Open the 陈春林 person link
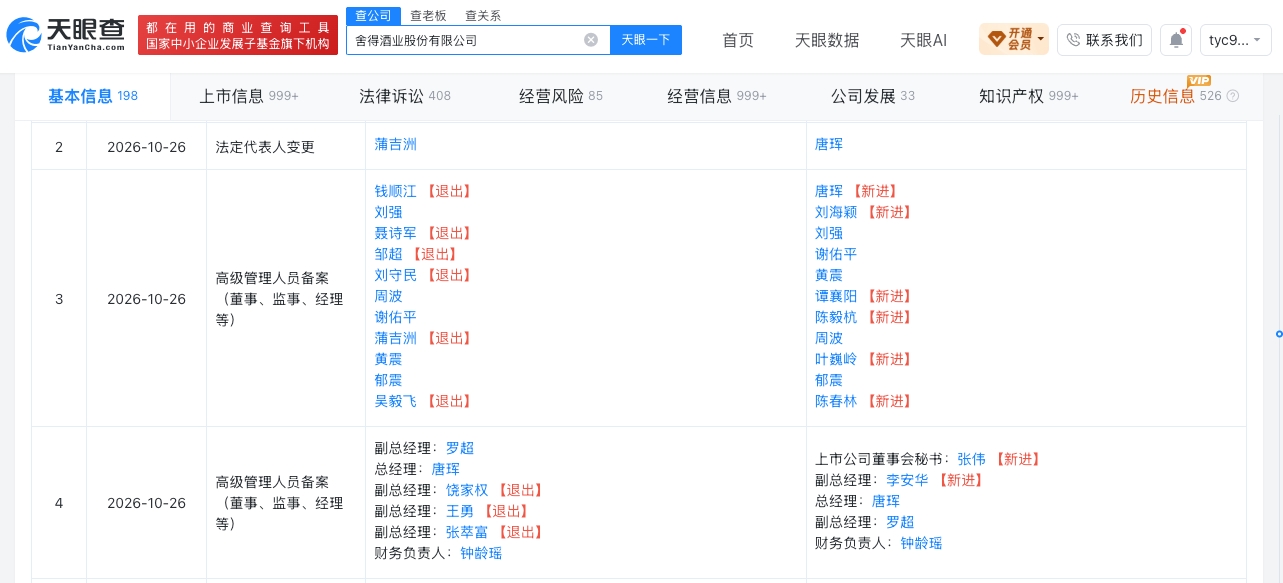Viewport: 1283px width, 583px height. pos(836,401)
